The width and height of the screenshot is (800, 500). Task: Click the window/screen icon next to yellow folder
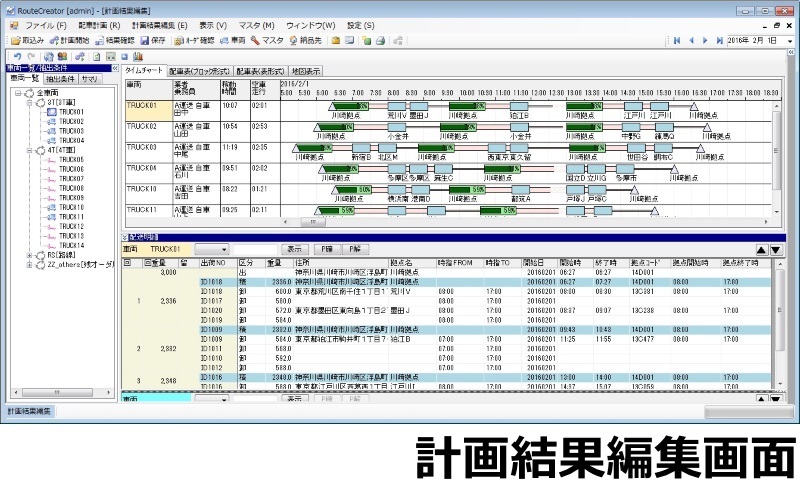tap(349, 40)
